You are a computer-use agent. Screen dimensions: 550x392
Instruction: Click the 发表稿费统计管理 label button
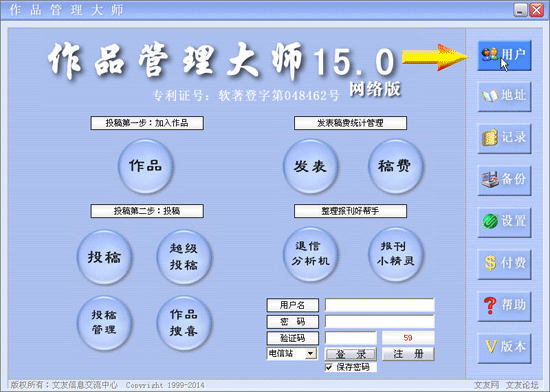point(350,123)
